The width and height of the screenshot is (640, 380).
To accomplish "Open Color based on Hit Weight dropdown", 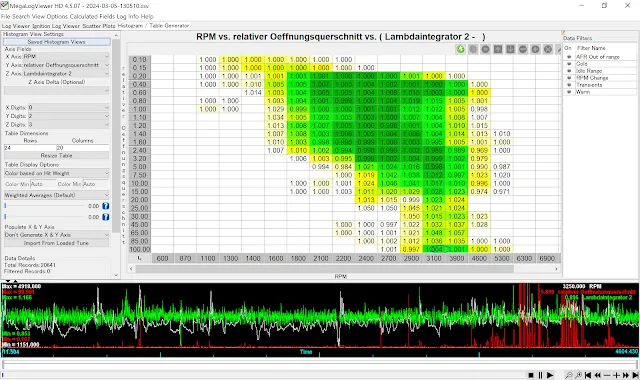I will click(57, 173).
